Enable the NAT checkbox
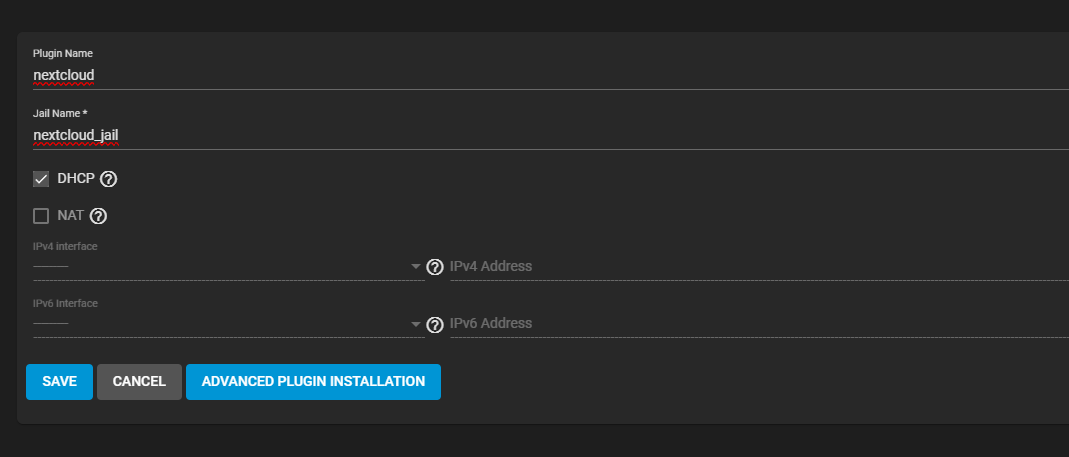This screenshot has height=457, width=1069. 41,215
